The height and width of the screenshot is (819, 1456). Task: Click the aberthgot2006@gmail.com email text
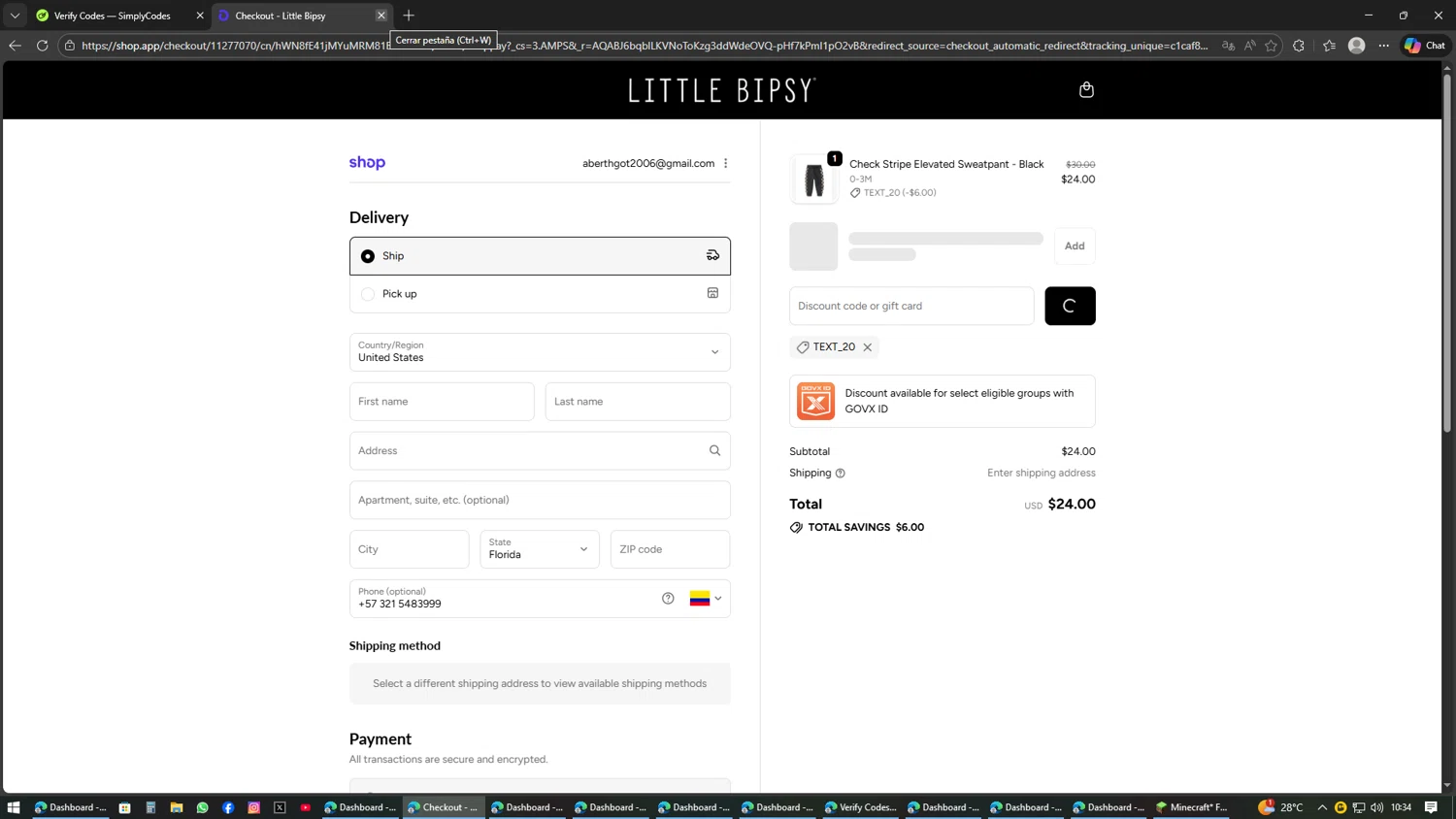[648, 163]
